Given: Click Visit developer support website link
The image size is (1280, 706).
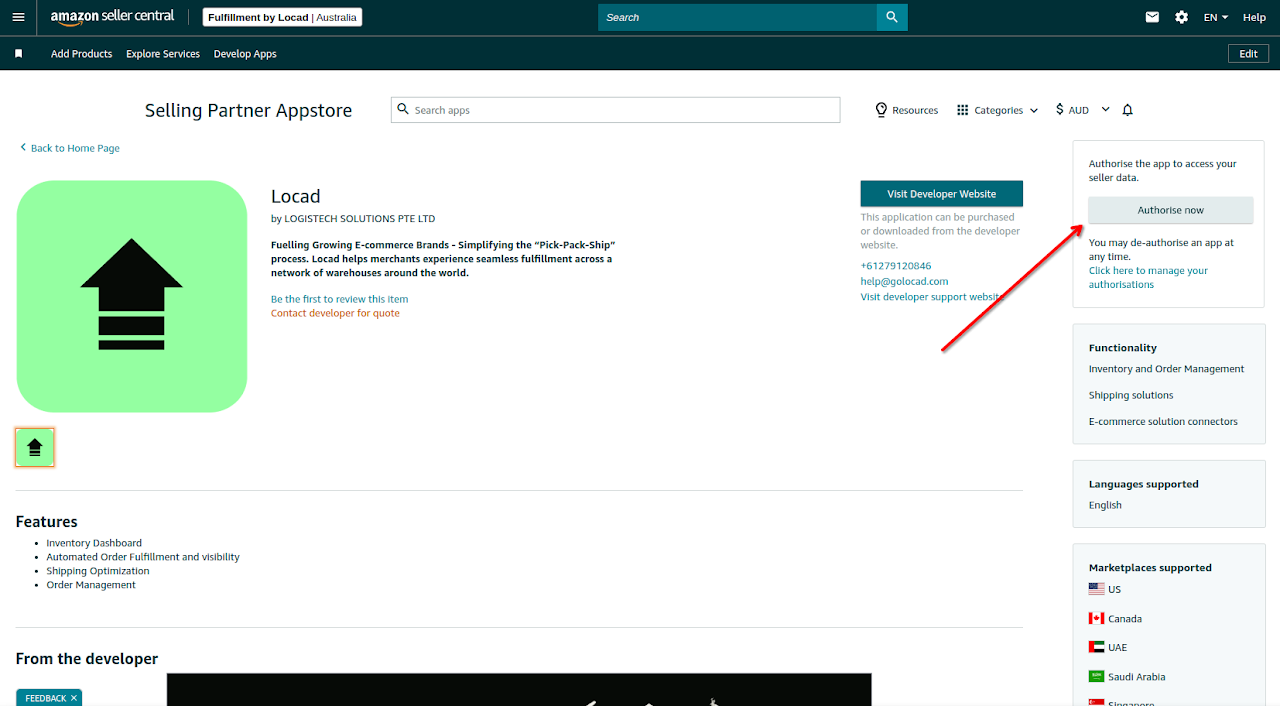Looking at the screenshot, I should [x=931, y=297].
